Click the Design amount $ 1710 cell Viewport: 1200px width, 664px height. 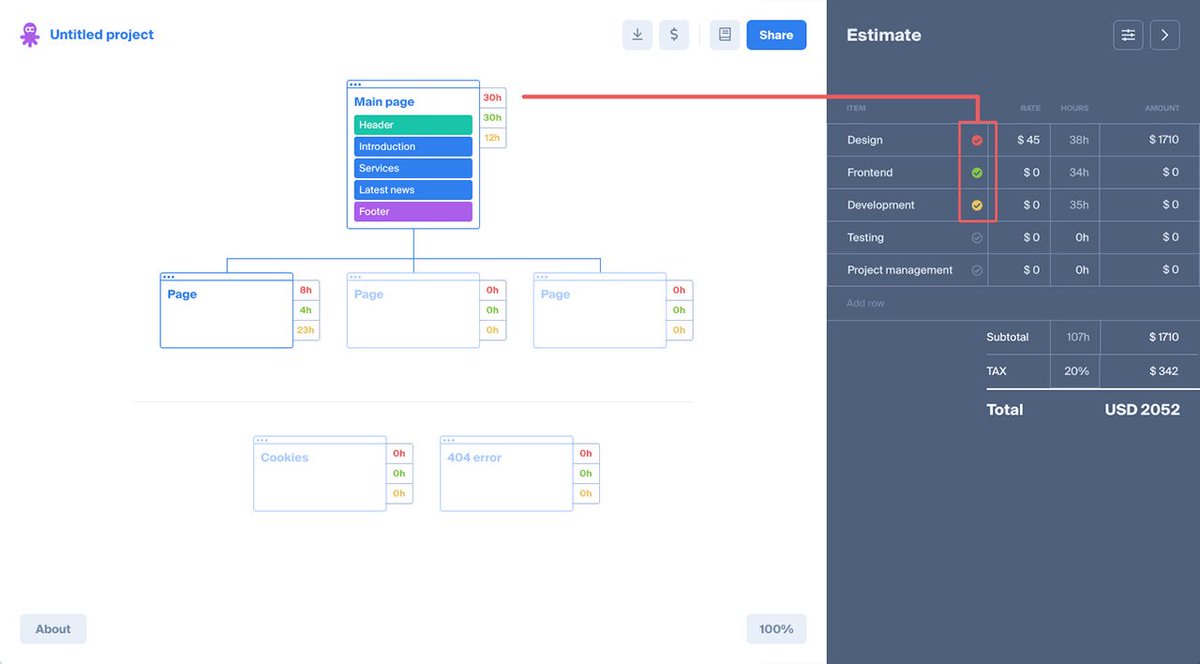coord(1150,140)
